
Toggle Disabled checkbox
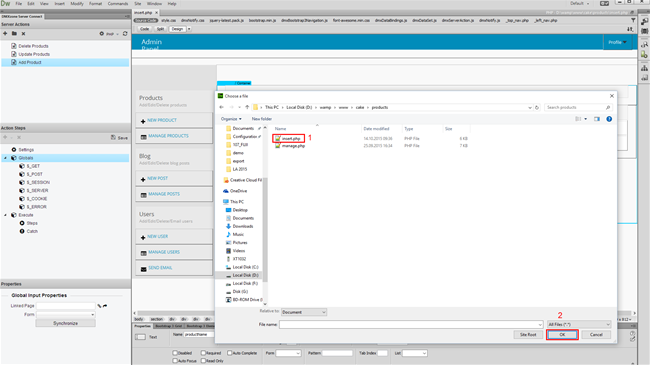[175, 353]
